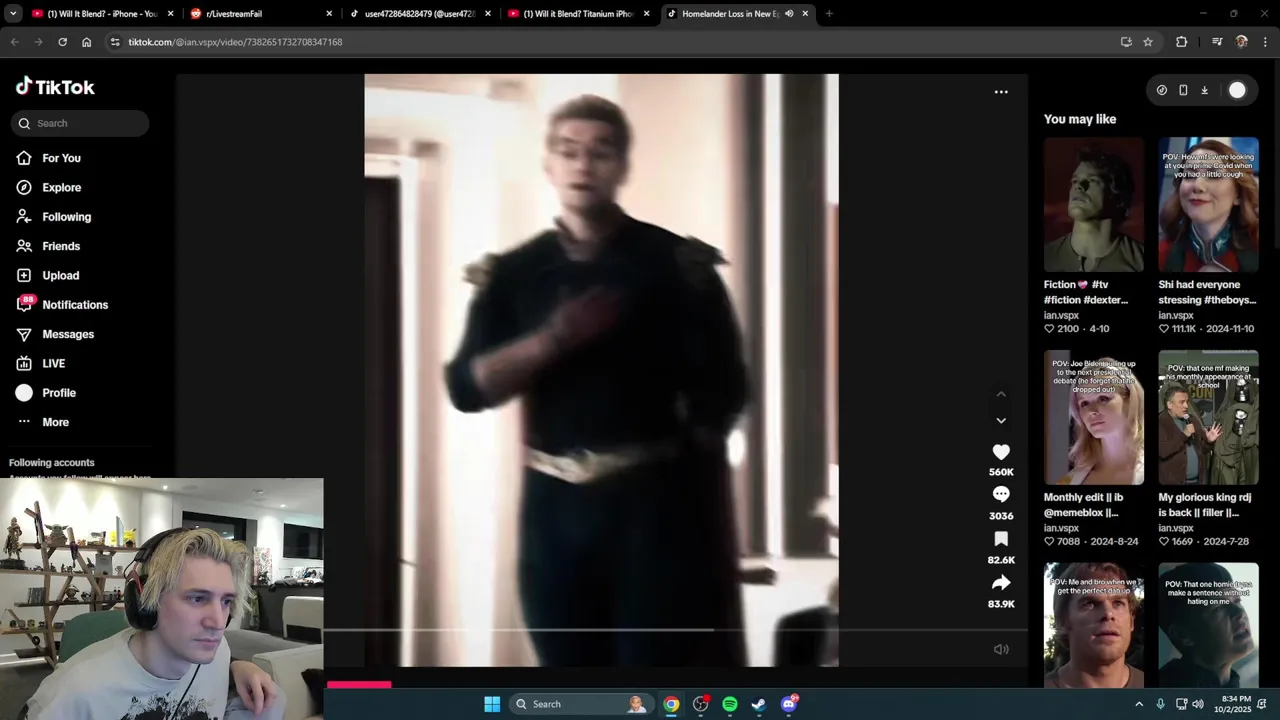Go back in browser history
The width and height of the screenshot is (1280, 720).
[14, 42]
